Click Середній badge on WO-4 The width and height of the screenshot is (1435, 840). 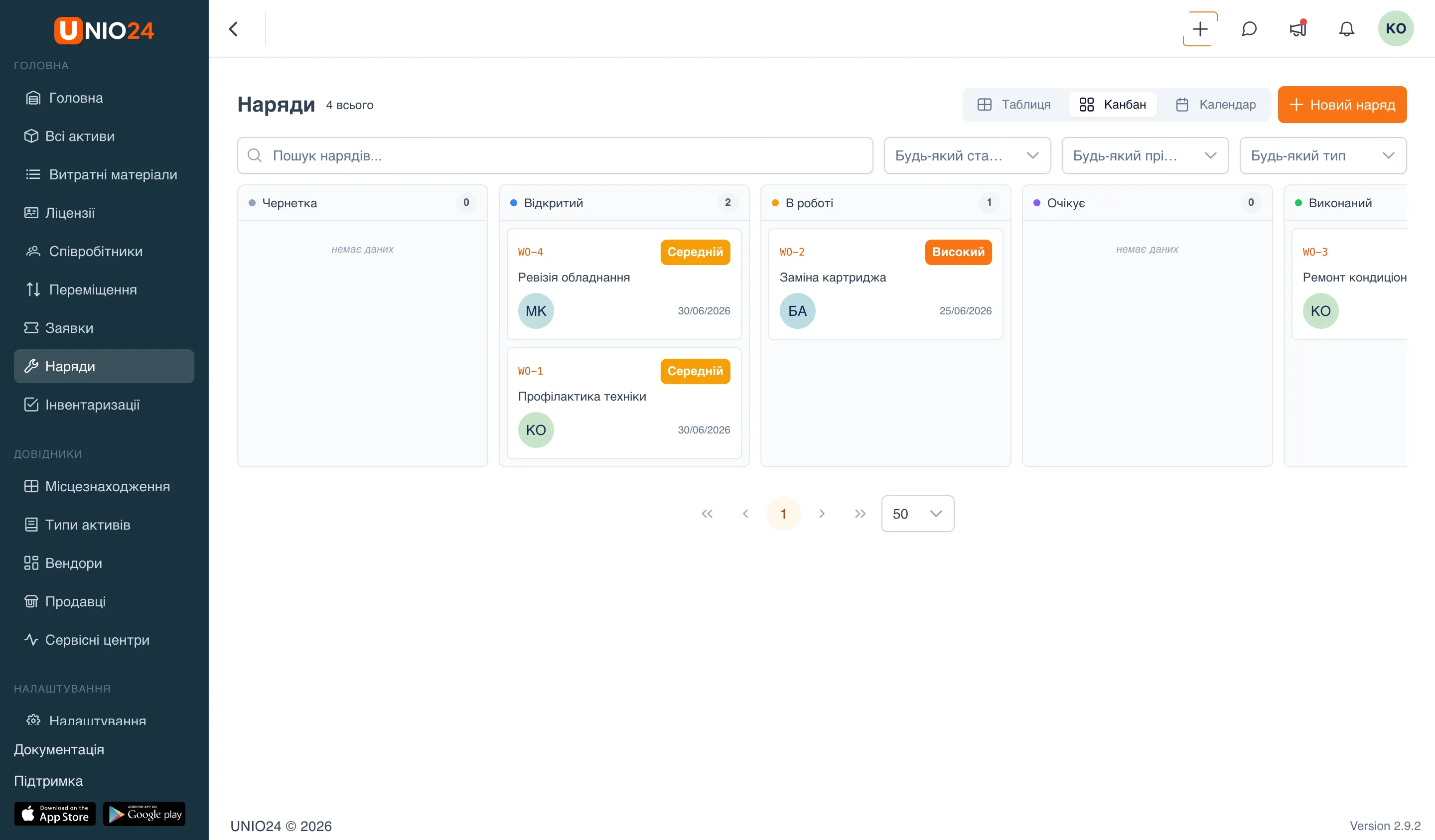coord(695,252)
